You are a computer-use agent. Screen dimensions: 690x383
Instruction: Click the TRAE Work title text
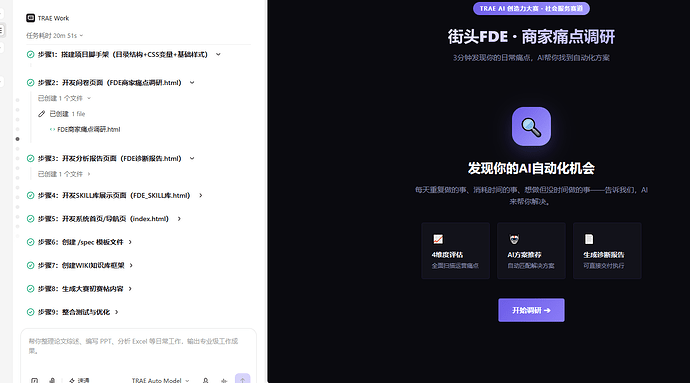53,18
